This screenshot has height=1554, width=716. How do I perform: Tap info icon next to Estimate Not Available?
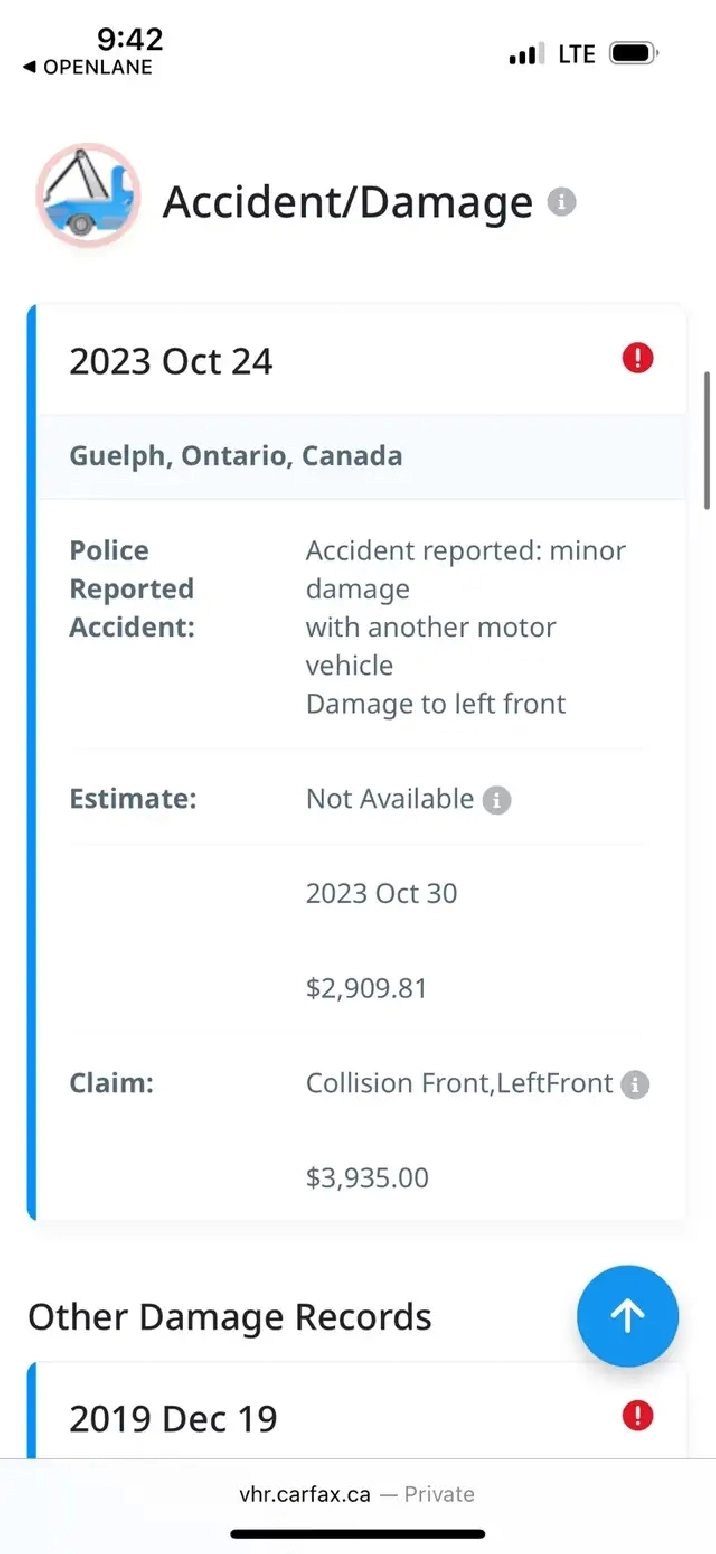(x=497, y=800)
